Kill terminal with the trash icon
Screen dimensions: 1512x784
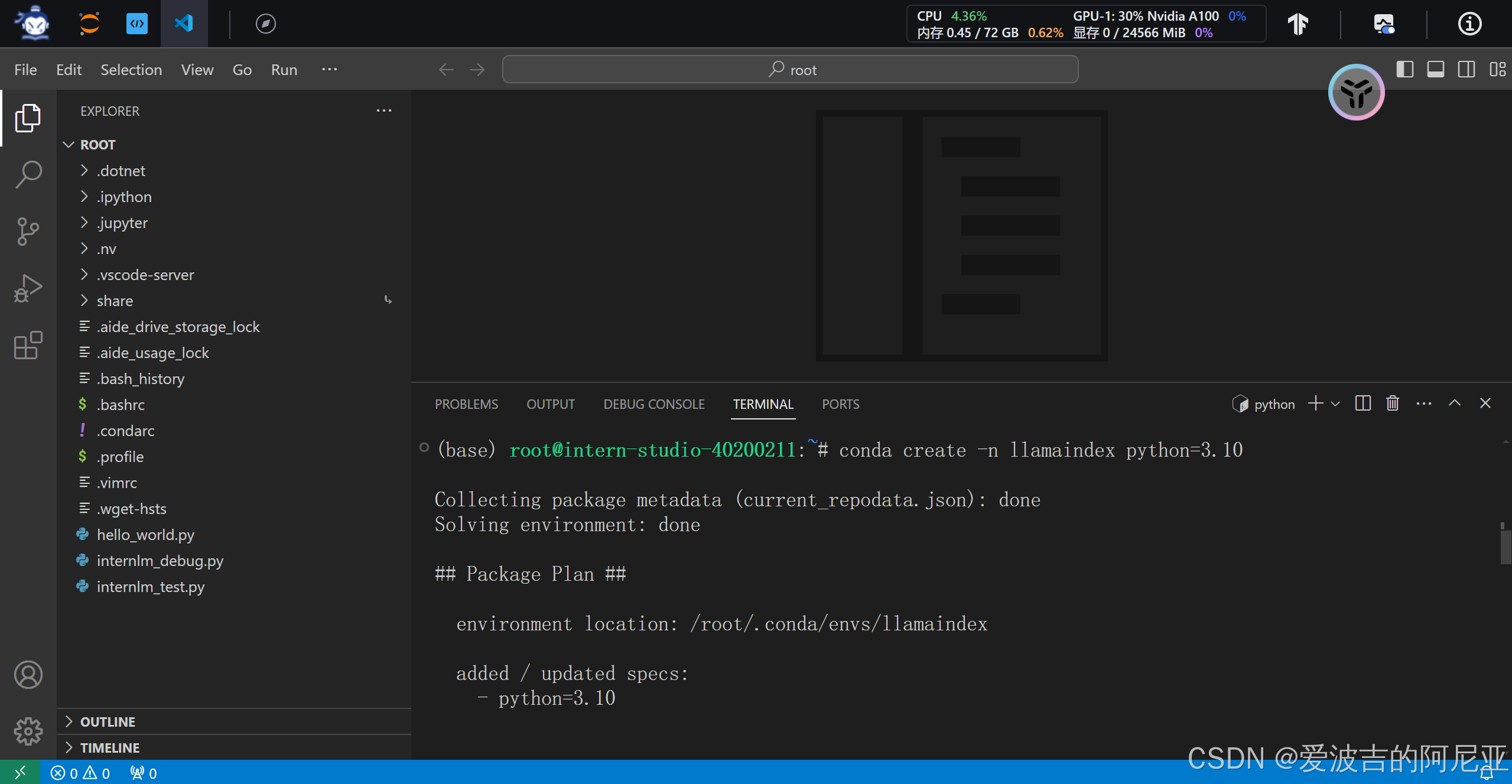pos(1393,404)
